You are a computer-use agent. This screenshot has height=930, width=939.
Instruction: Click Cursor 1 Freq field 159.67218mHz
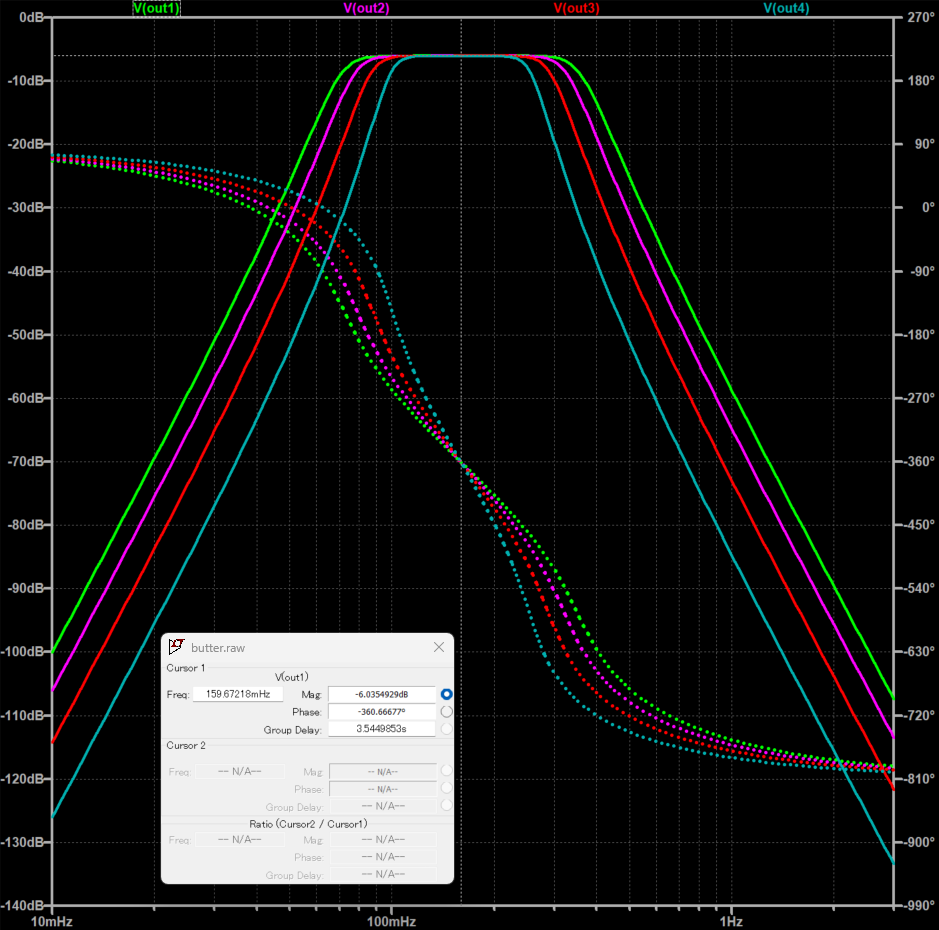(238, 694)
